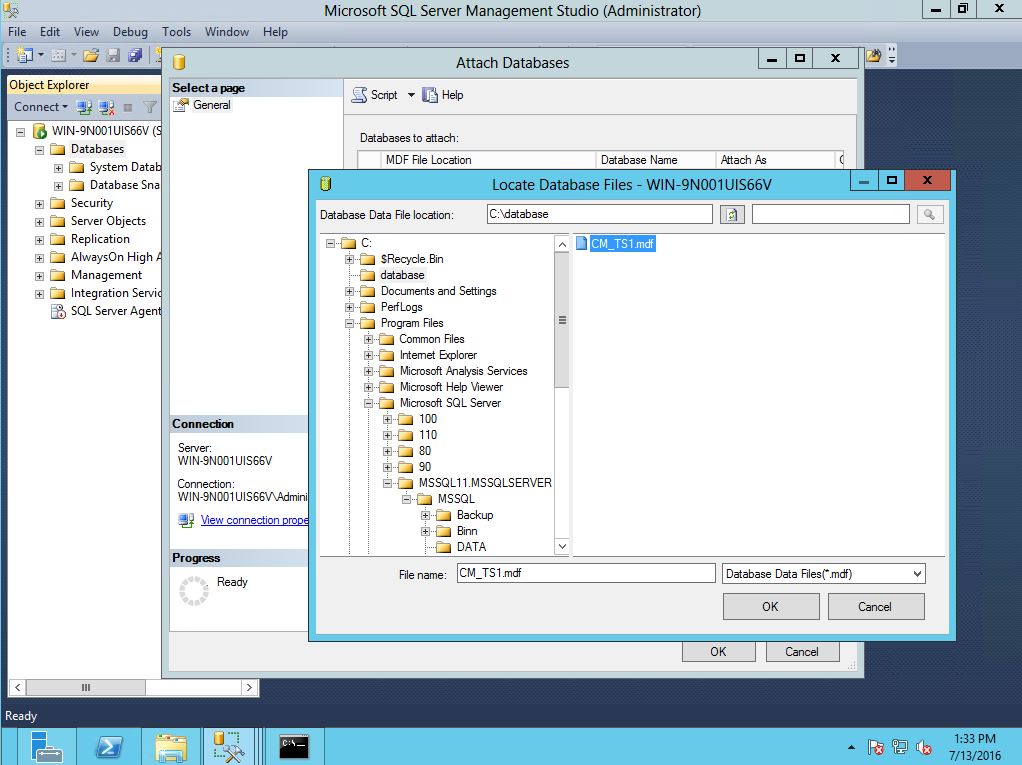Screen dimensions: 1022x765
Task: Open the View menu
Action: point(86,31)
